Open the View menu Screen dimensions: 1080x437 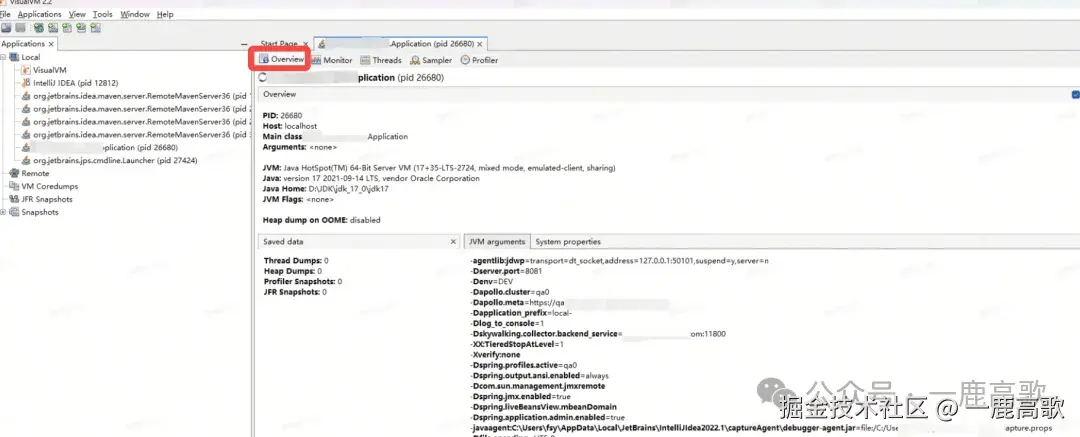coord(77,14)
